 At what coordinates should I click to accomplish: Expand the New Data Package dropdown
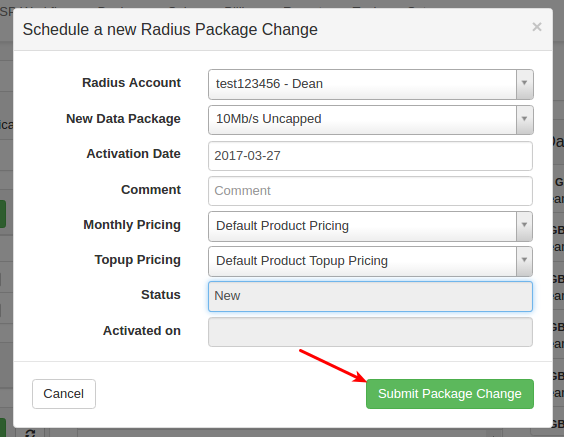click(x=370, y=120)
